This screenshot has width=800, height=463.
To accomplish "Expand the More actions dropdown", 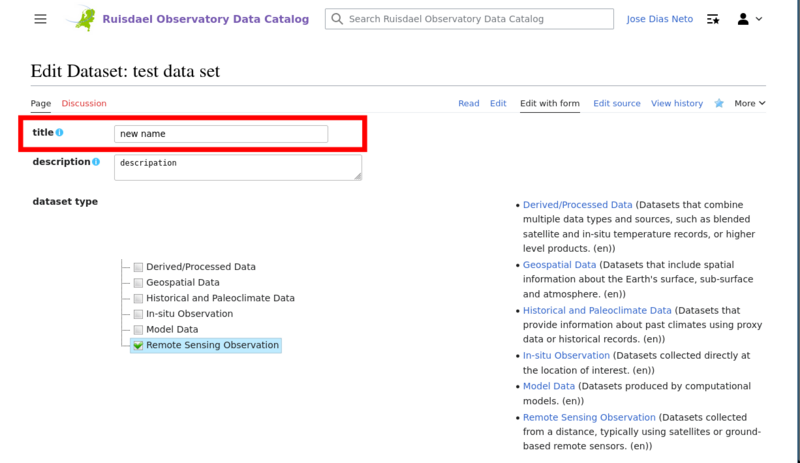I will click(x=749, y=103).
